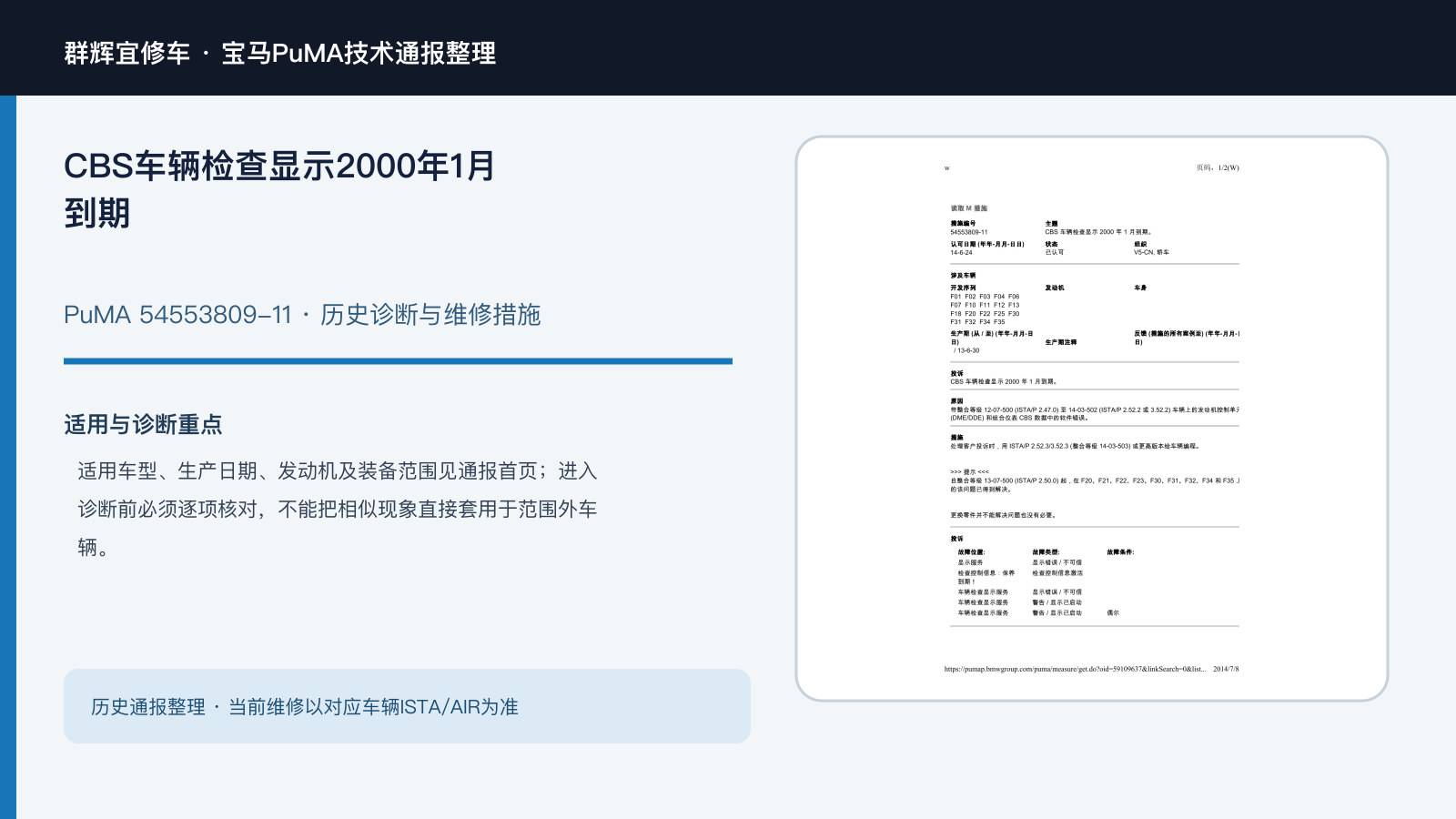Image resolution: width=1456 pixels, height=819 pixels.
Task: Click the blue divider line under subtitle
Action: [398, 361]
